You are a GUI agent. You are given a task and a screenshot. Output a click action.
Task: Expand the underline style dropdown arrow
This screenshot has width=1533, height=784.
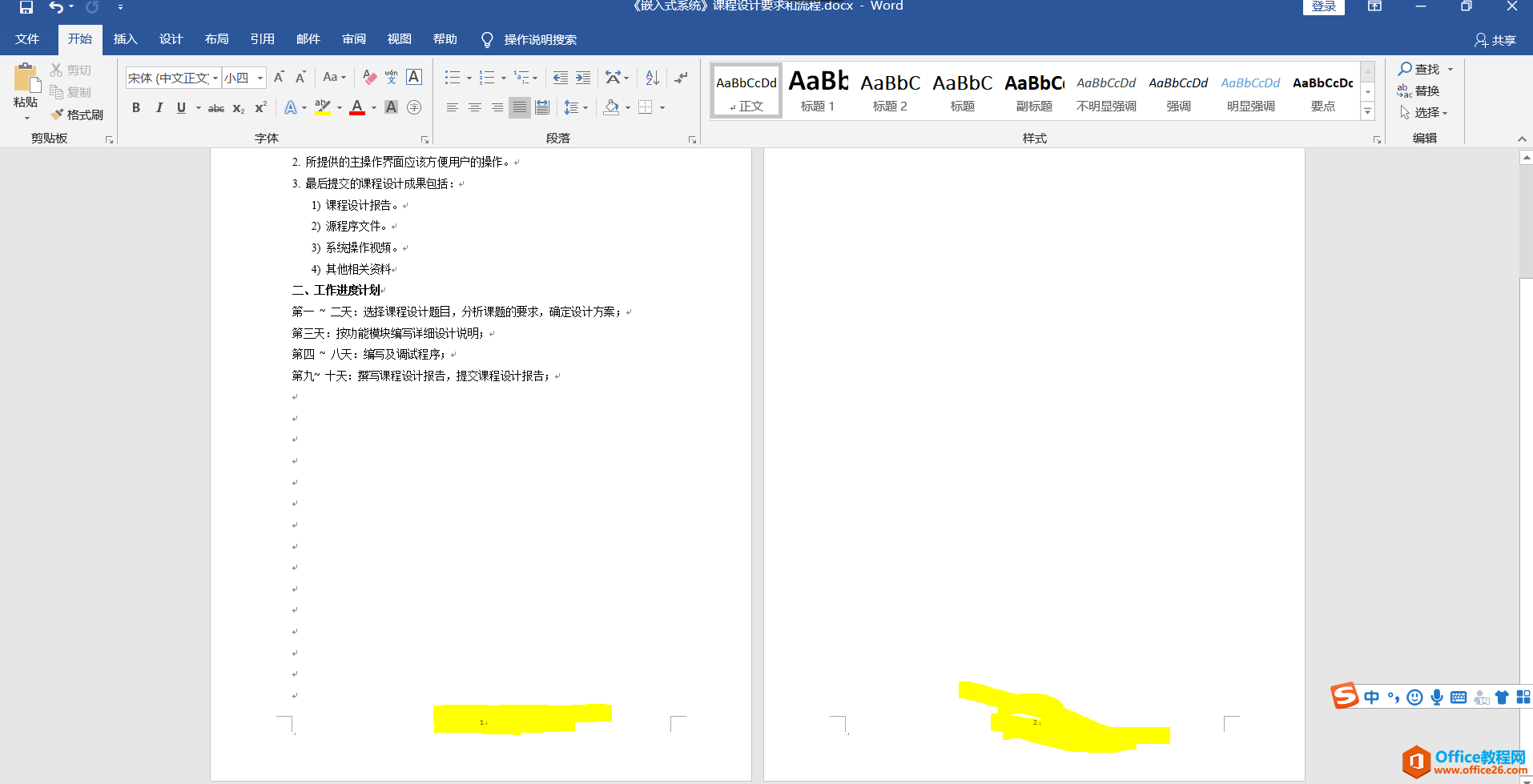coord(199,107)
